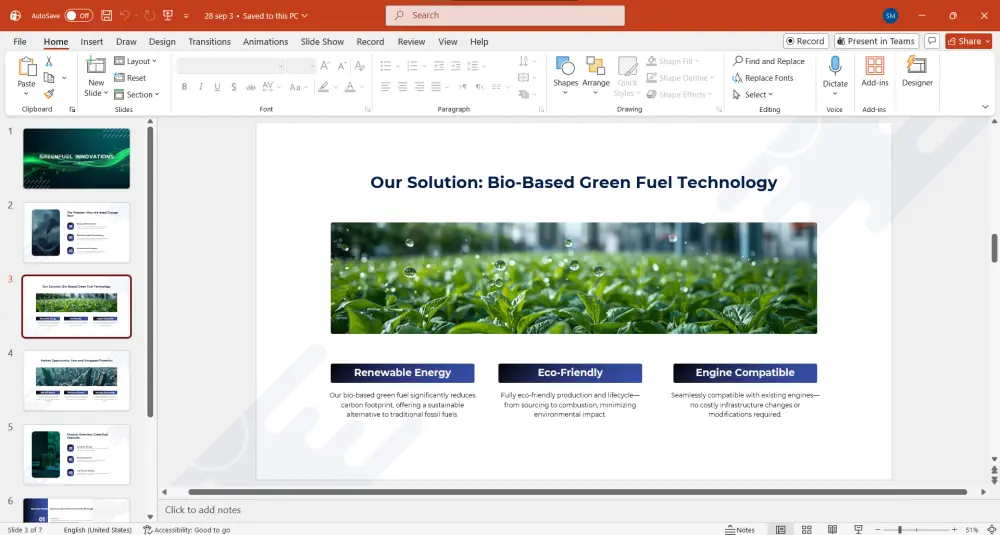Viewport: 1000px width, 535px height.
Task: Click the Undo arrow in title bar
Action: [x=126, y=15]
